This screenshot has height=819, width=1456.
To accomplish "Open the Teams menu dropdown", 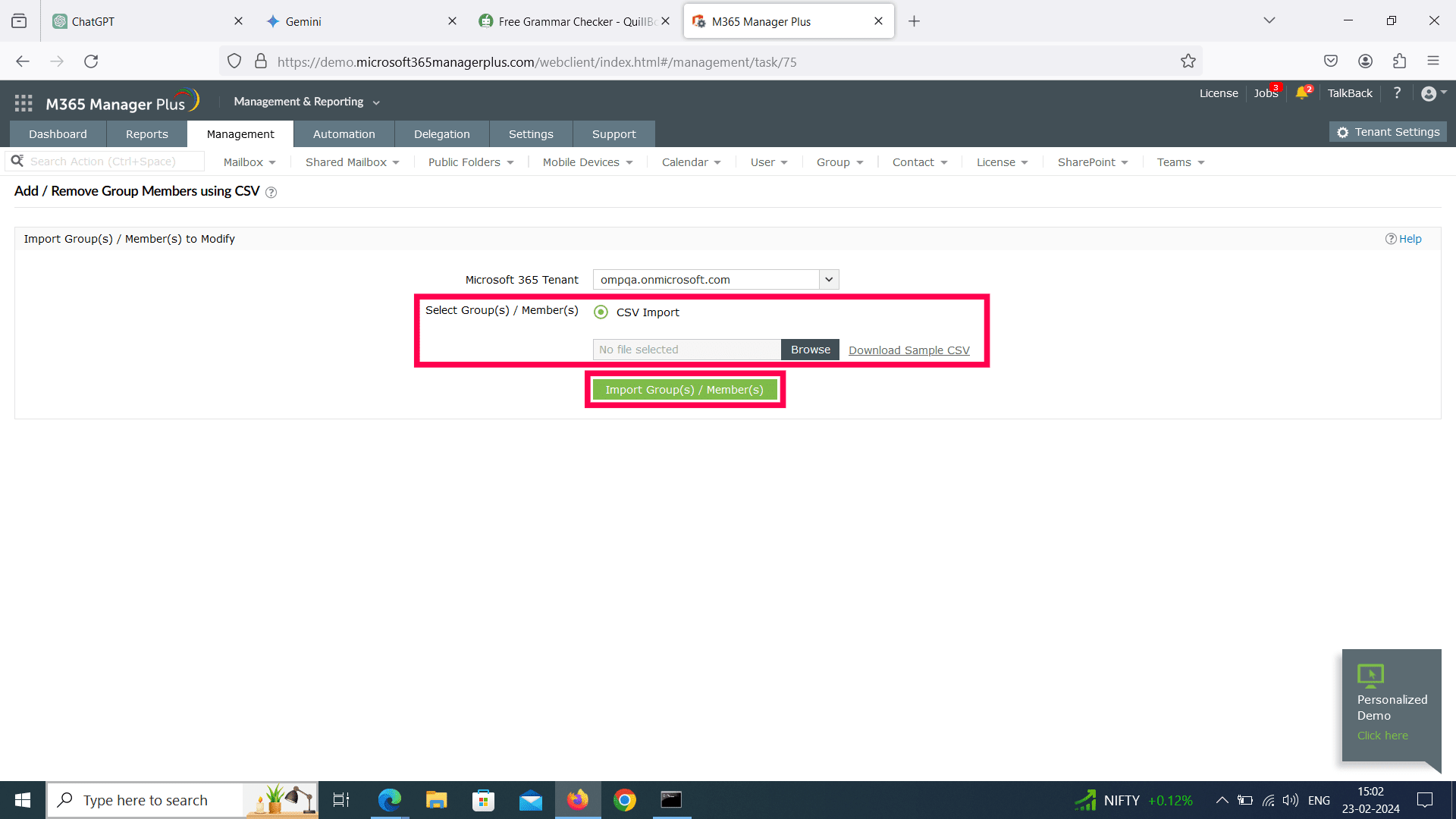I will [x=1179, y=162].
